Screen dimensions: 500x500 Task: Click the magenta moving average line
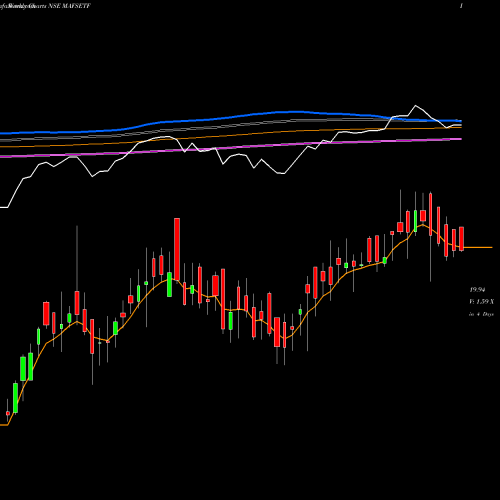tap(230, 147)
